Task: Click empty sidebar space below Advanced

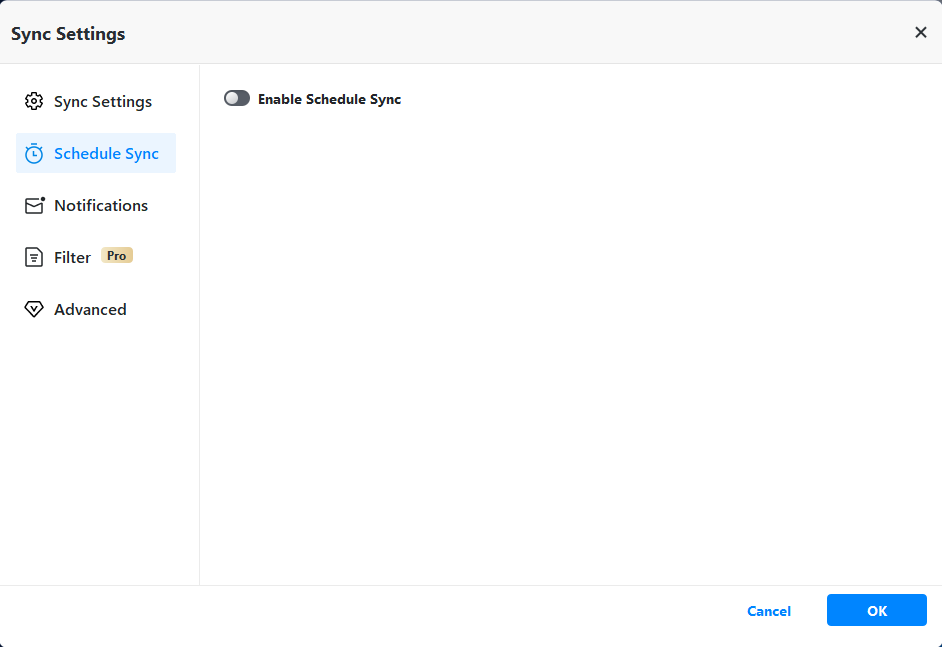Action: [100, 450]
